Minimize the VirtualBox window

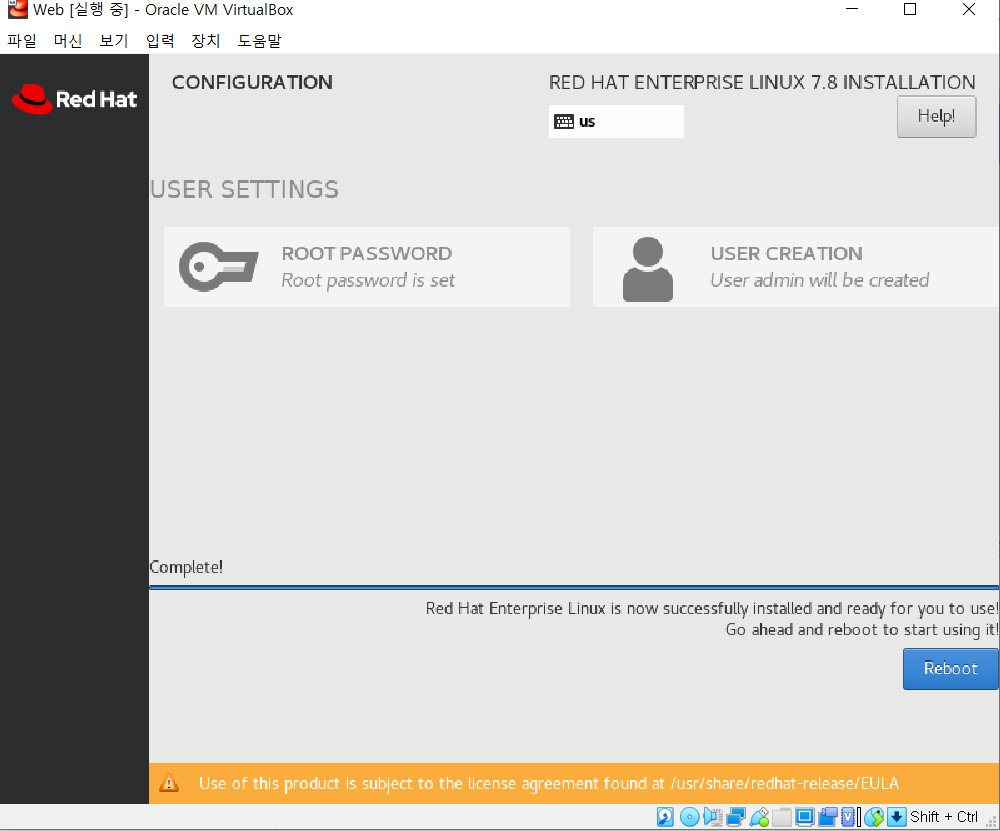852,10
